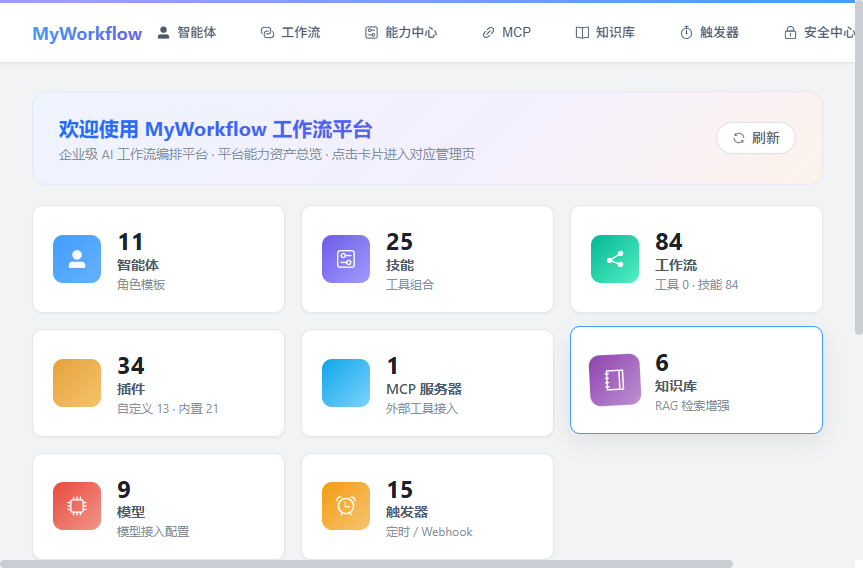The image size is (863, 568).
Task: Click the chain icon beside 工作流 menu
Action: [x=267, y=32]
